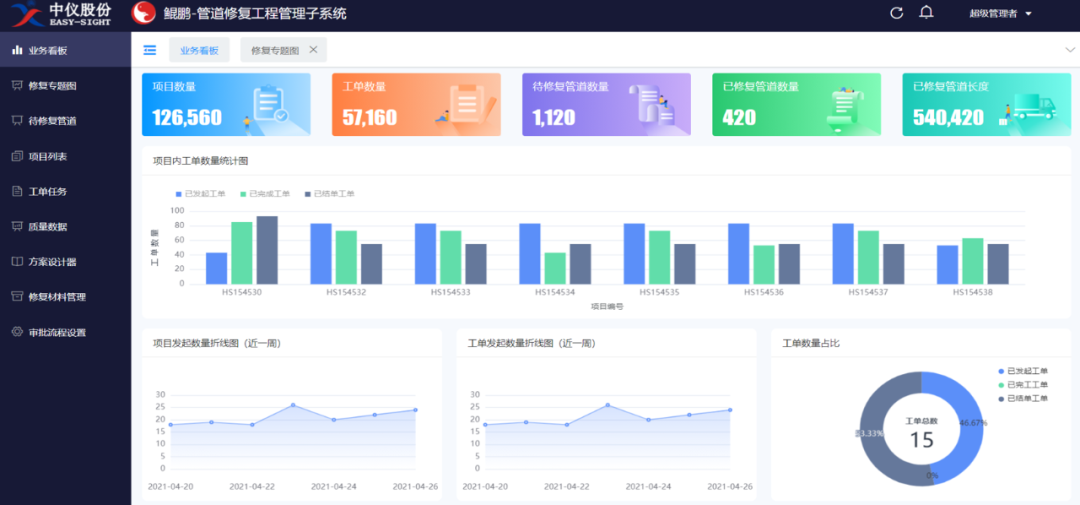Open the 超级管理员 user dropdown

tap(1000, 14)
